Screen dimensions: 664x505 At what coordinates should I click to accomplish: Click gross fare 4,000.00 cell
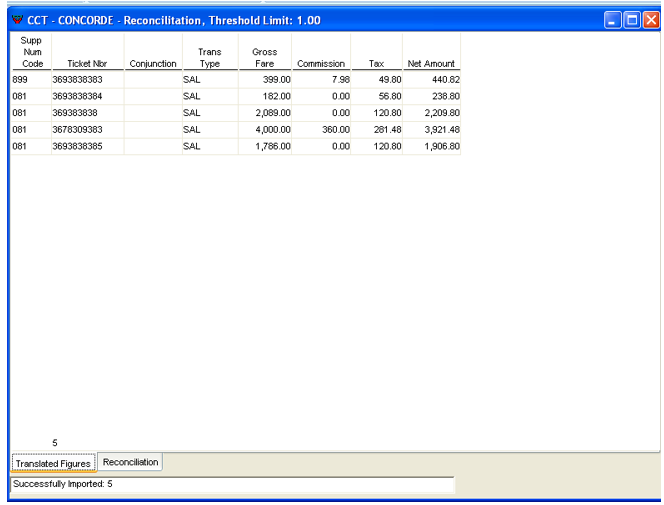[x=265, y=130]
